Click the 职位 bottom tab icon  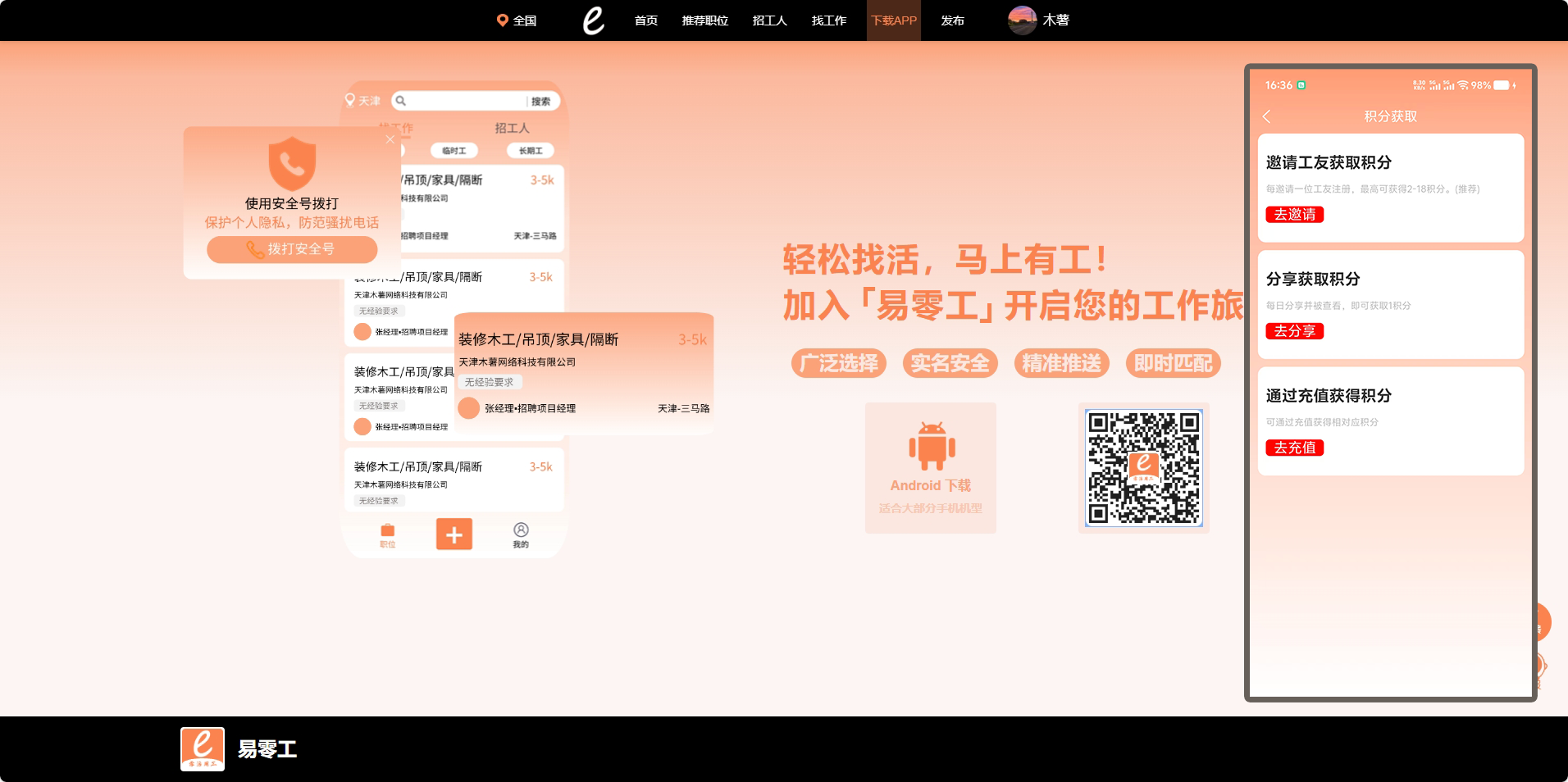pos(388,530)
